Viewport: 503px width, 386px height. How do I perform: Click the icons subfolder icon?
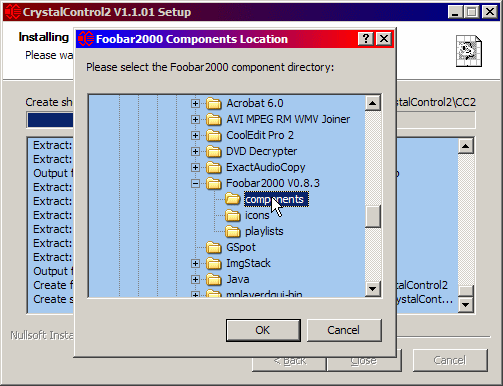(x=233, y=215)
